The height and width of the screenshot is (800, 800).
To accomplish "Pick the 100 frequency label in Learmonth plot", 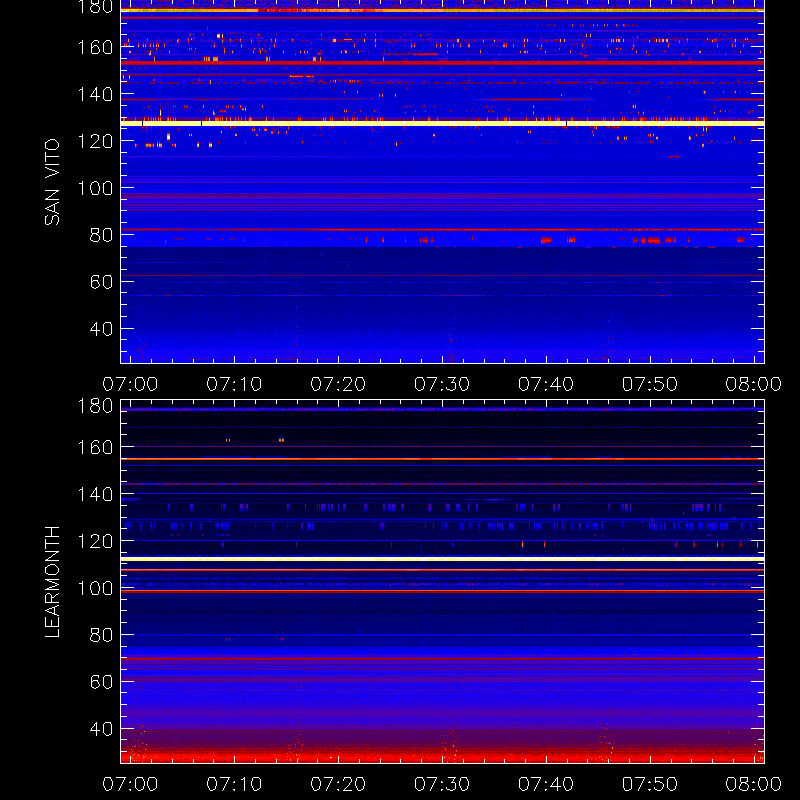I will click(x=95, y=588).
